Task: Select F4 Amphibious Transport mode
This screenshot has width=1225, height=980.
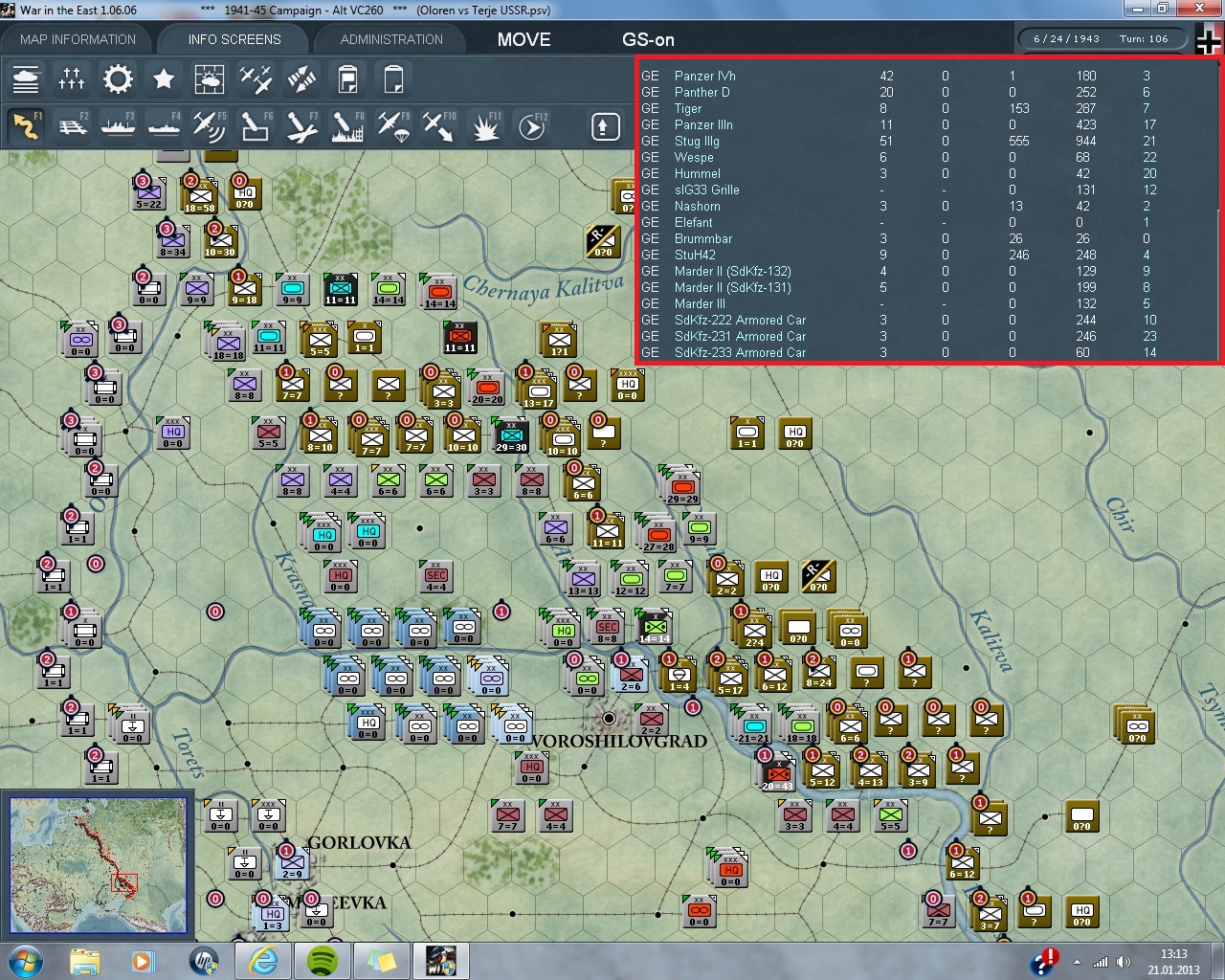Action: pyautogui.click(x=164, y=126)
